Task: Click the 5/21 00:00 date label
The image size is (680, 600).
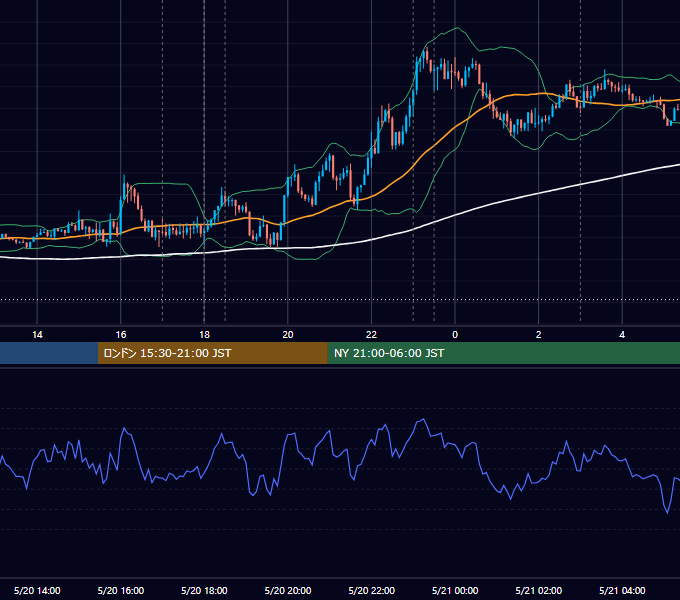Action: [x=455, y=590]
